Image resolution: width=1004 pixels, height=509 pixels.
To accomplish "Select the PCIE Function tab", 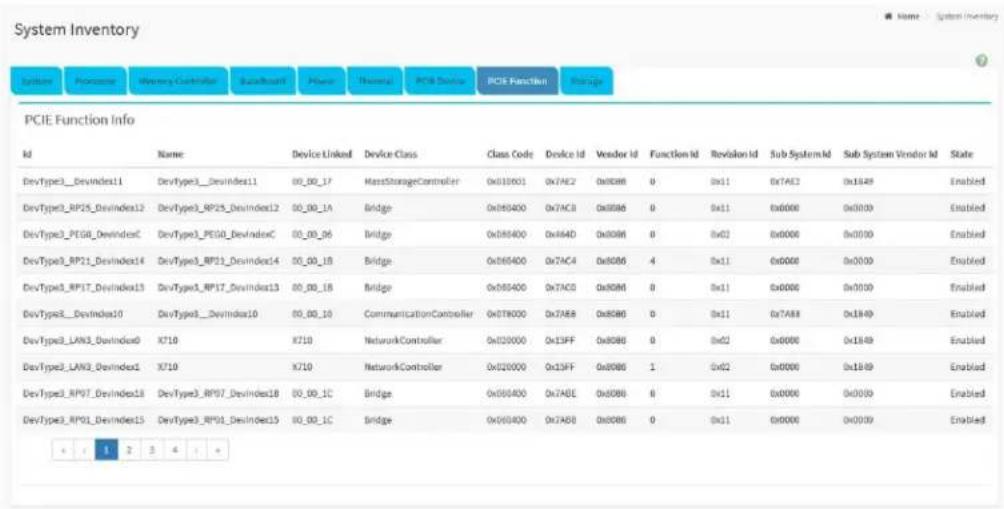I will click(517, 81).
